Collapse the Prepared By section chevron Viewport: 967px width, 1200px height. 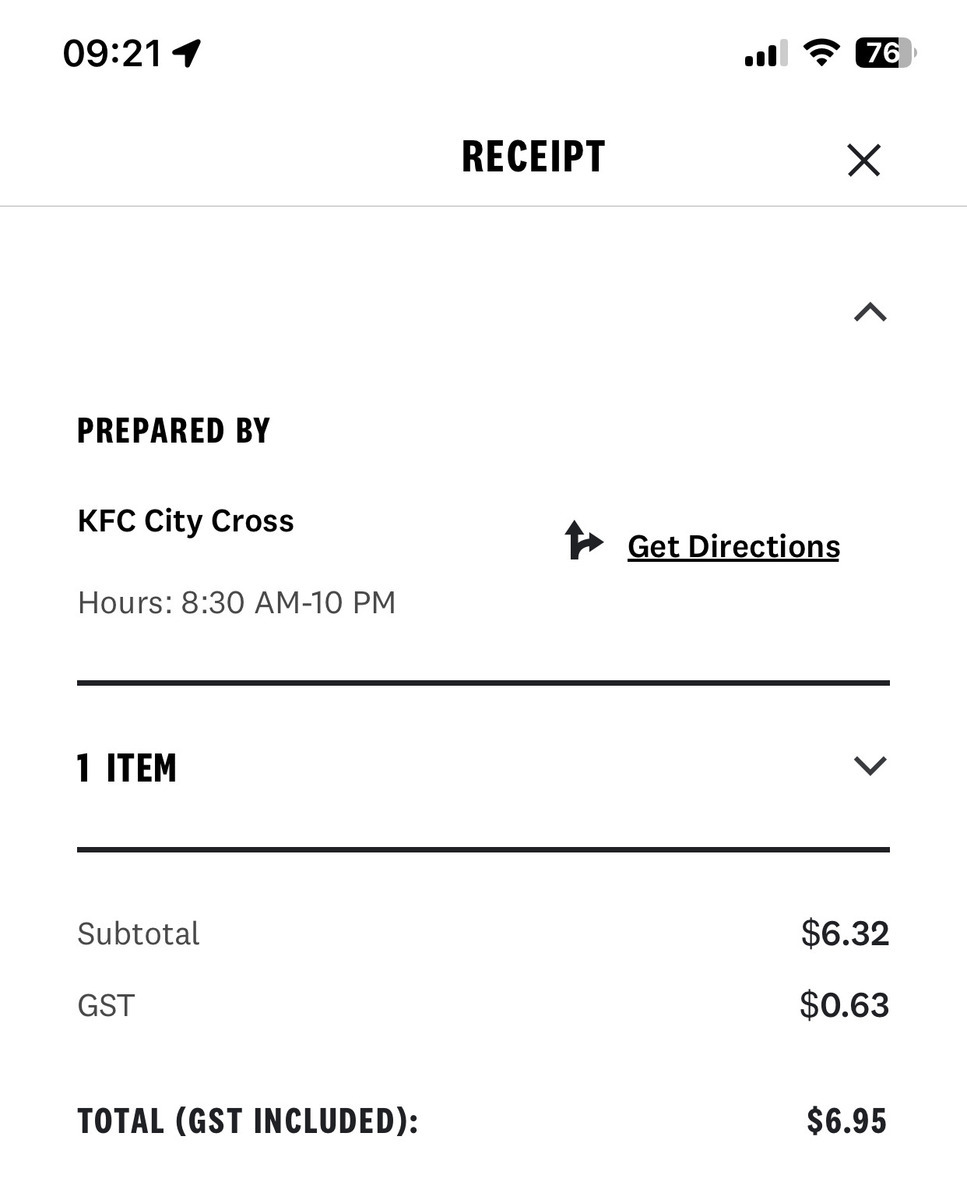pyautogui.click(x=870, y=313)
